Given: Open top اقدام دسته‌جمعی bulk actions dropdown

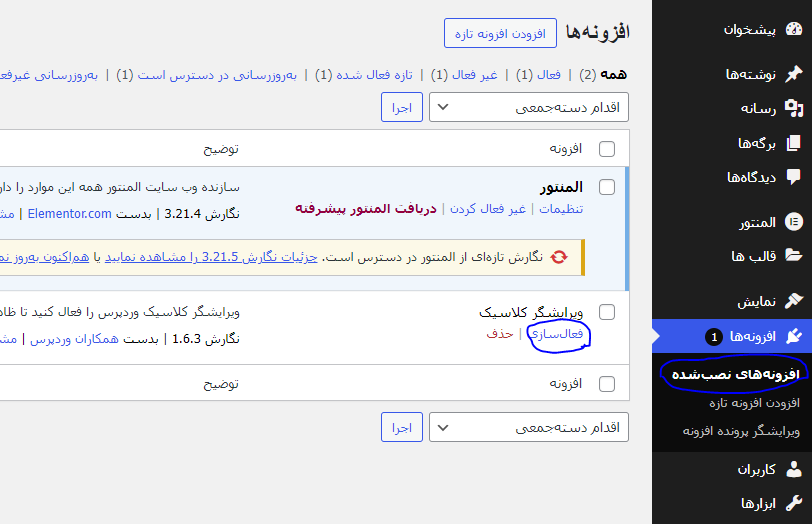Looking at the screenshot, I should (529, 107).
